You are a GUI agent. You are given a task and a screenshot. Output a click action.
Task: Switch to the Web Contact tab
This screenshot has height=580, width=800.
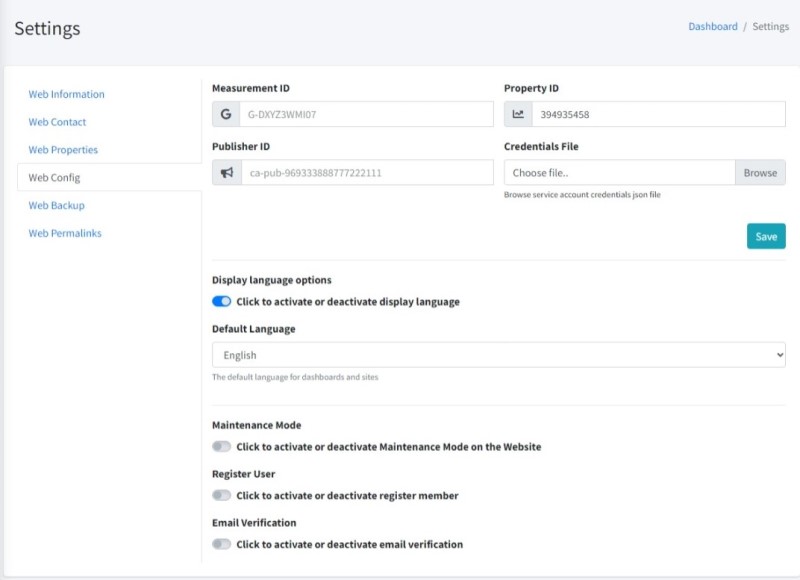tap(58, 122)
